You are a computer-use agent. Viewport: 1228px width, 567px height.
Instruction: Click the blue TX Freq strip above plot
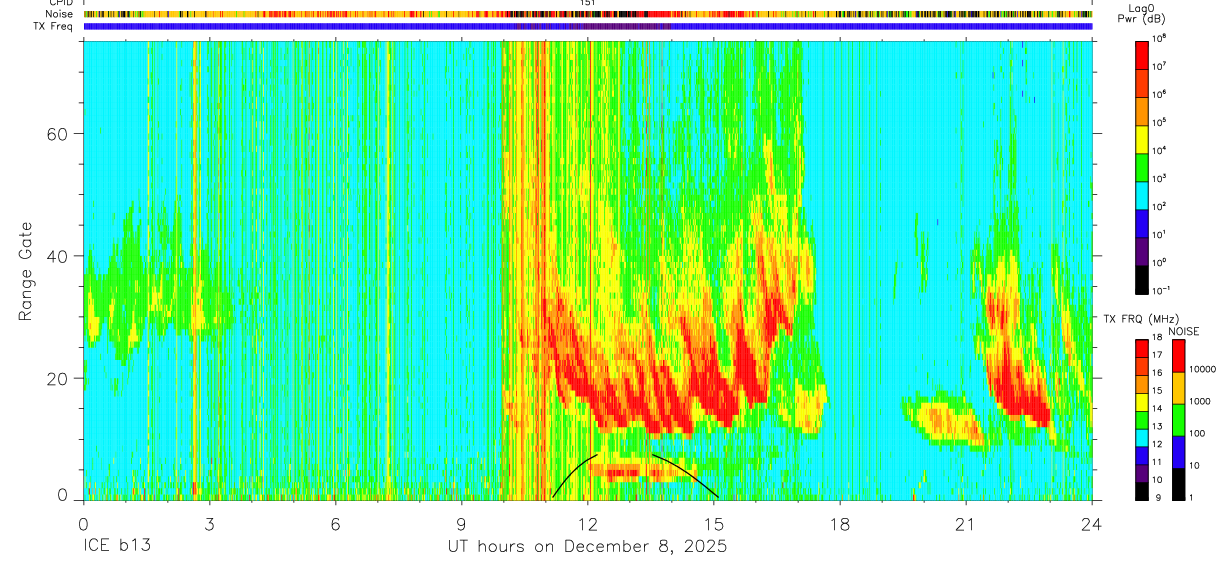click(x=588, y=27)
